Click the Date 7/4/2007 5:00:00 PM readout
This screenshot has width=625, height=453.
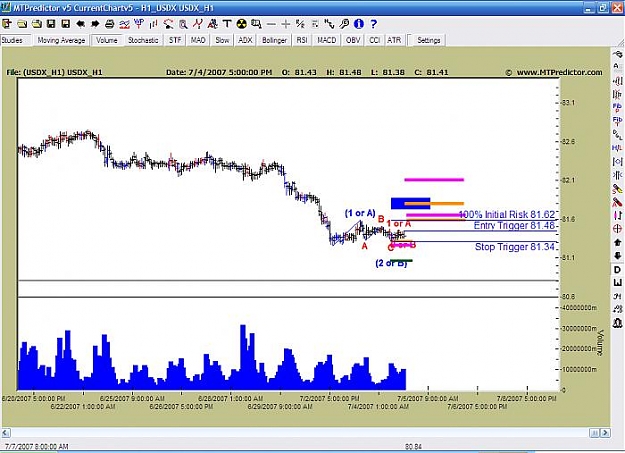click(x=219, y=73)
